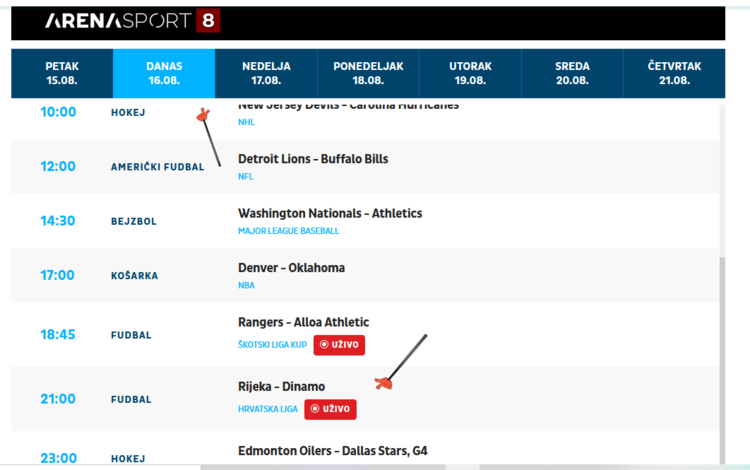The width and height of the screenshot is (750, 470).
Task: Open the NBA league link
Action: 246,285
